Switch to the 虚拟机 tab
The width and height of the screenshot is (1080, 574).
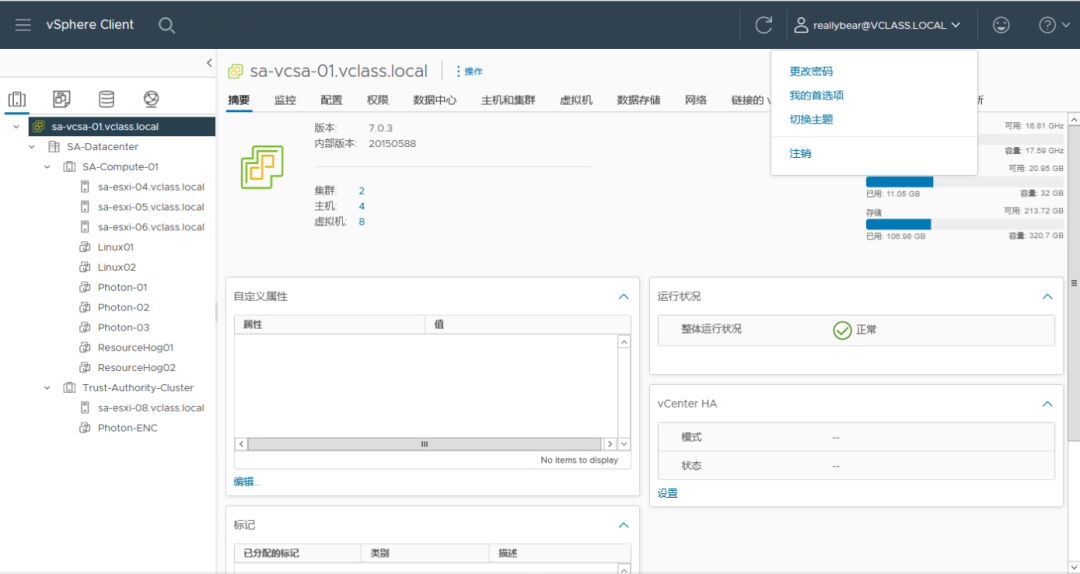point(576,100)
